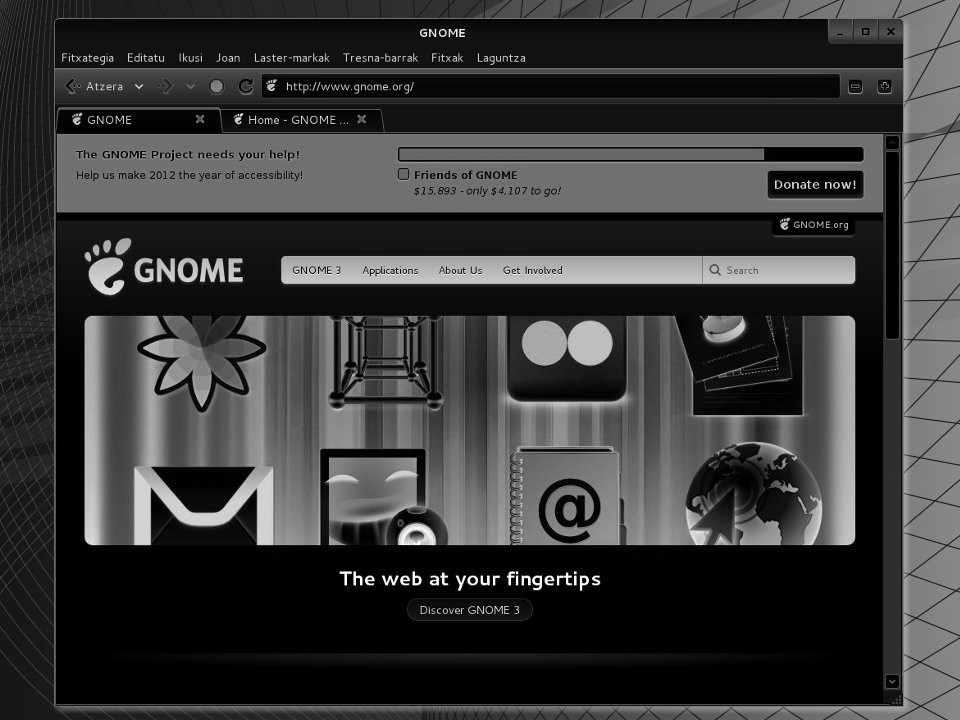Click the @ address book icon in the banner
The height and width of the screenshot is (720, 960).
pos(567,496)
